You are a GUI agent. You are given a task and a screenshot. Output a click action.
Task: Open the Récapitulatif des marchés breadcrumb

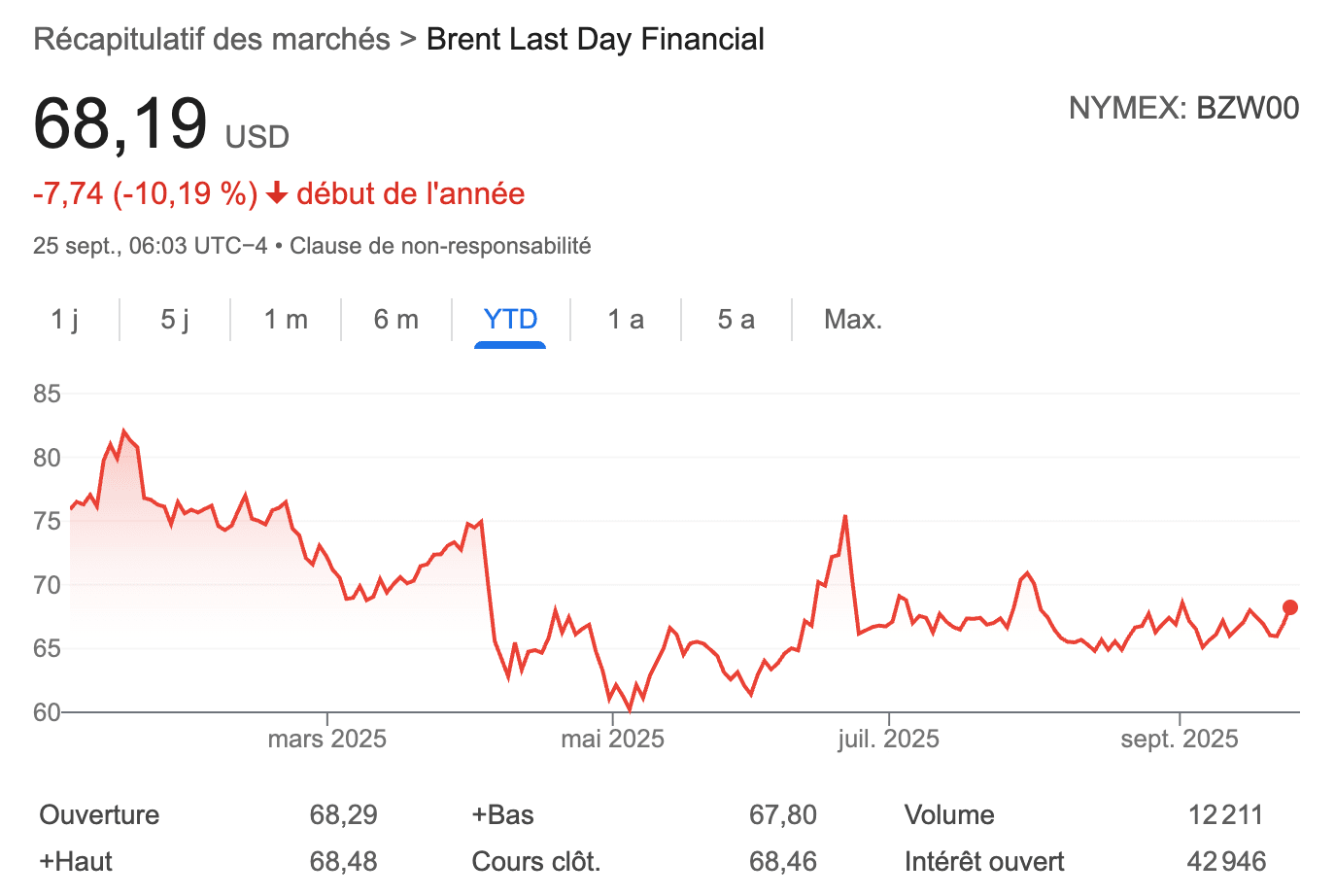(211, 40)
